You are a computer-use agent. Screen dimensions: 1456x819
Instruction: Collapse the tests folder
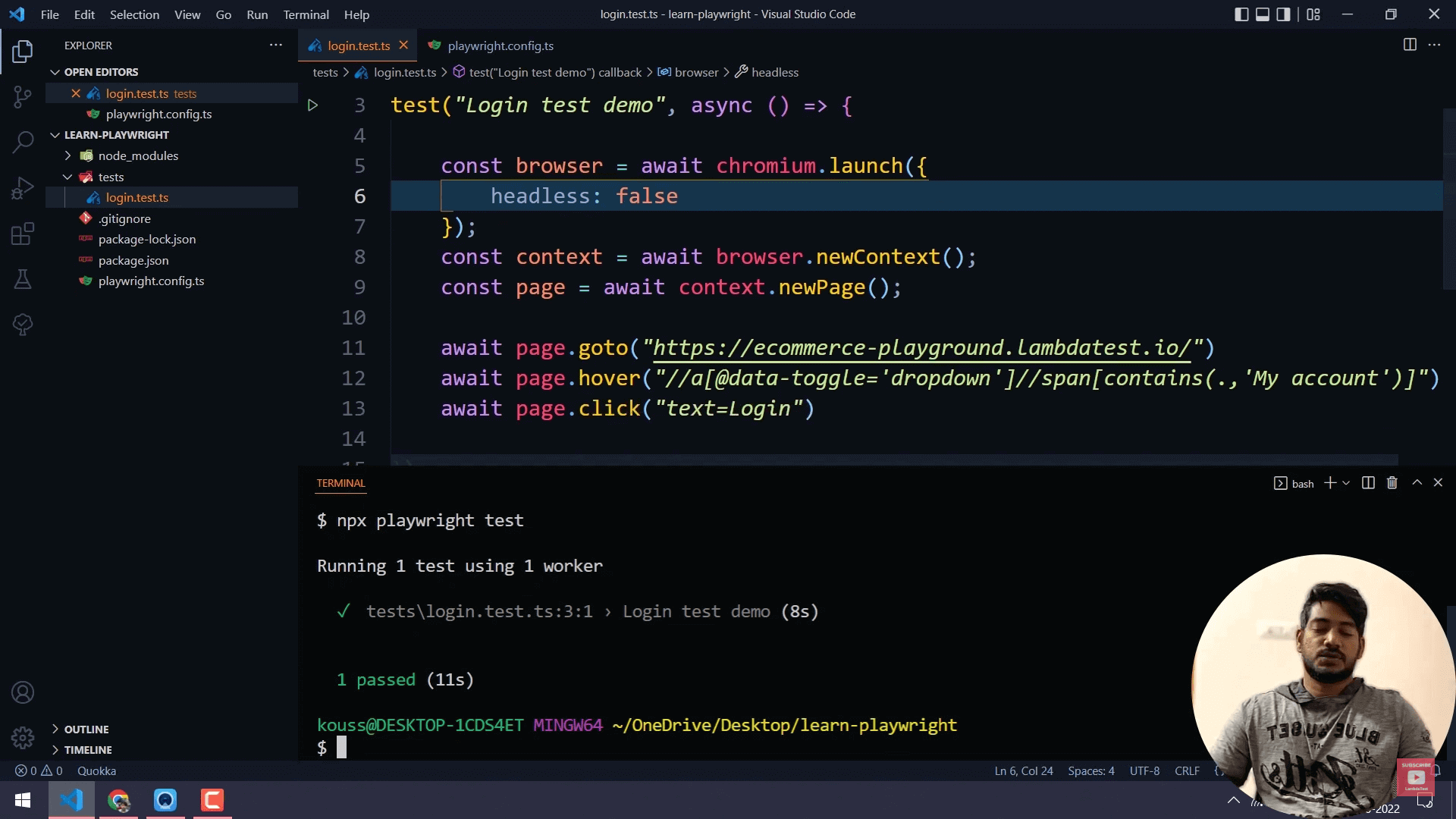pyautogui.click(x=111, y=177)
